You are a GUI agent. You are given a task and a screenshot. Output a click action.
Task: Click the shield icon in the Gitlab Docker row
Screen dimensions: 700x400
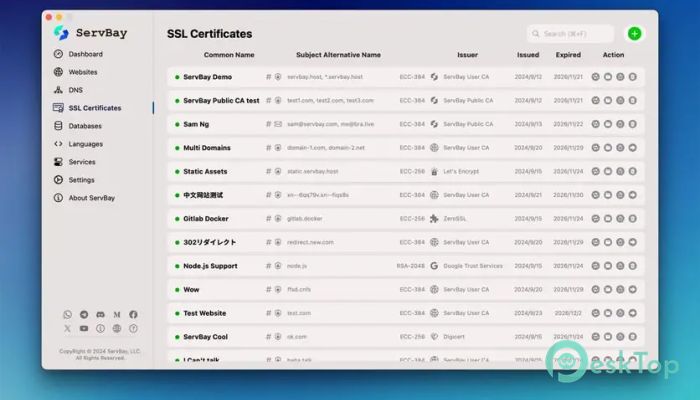(278, 219)
